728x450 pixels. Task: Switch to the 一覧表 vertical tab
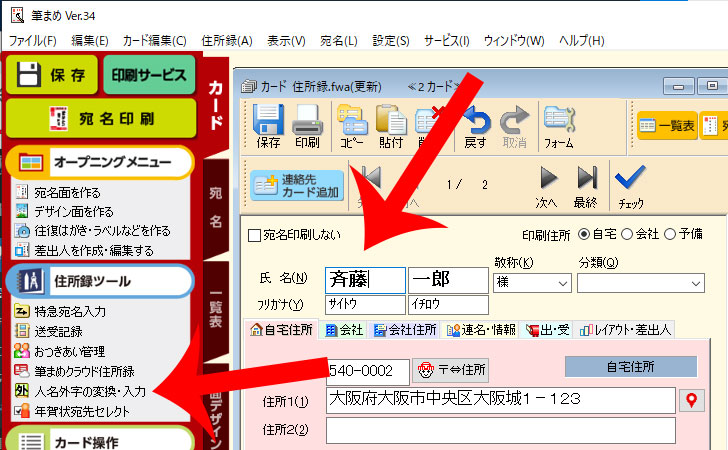pyautogui.click(x=215, y=310)
